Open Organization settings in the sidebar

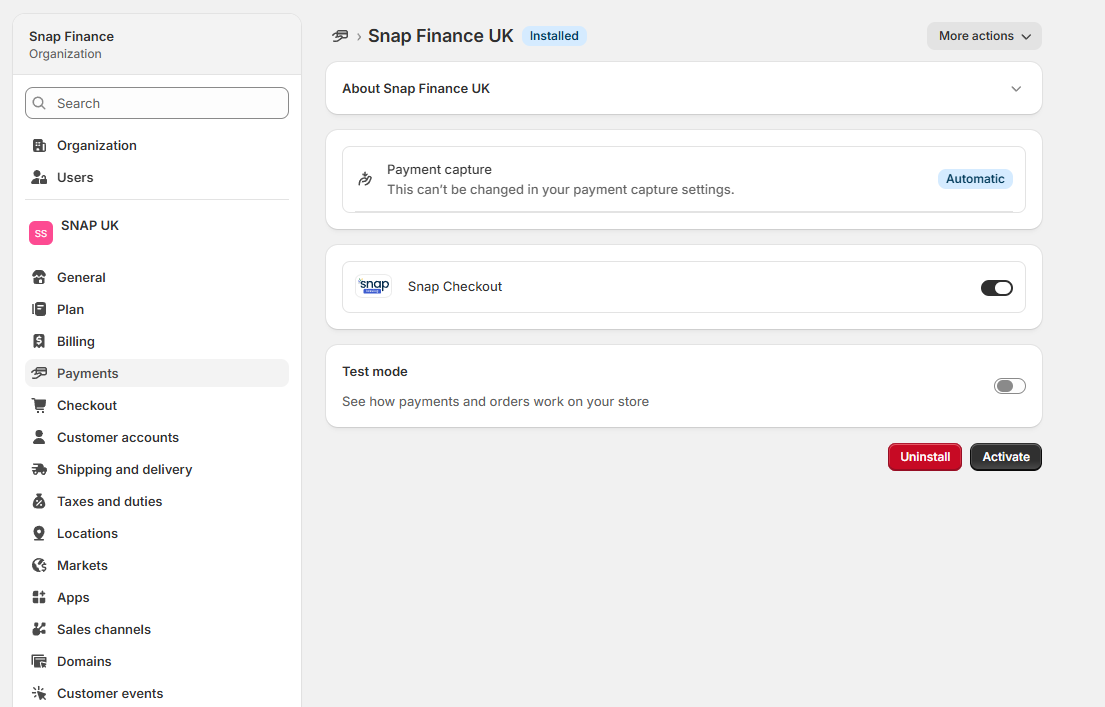tap(156, 146)
